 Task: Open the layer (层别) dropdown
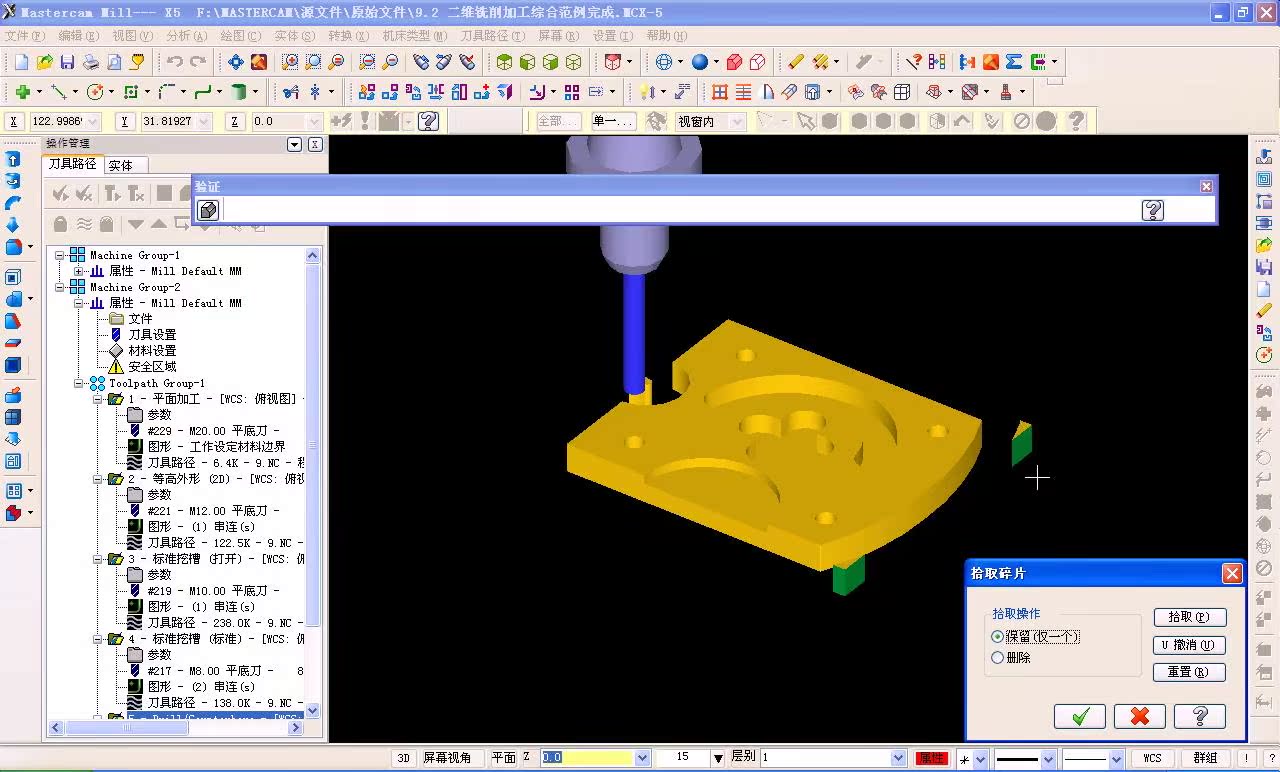pyautogui.click(x=898, y=758)
